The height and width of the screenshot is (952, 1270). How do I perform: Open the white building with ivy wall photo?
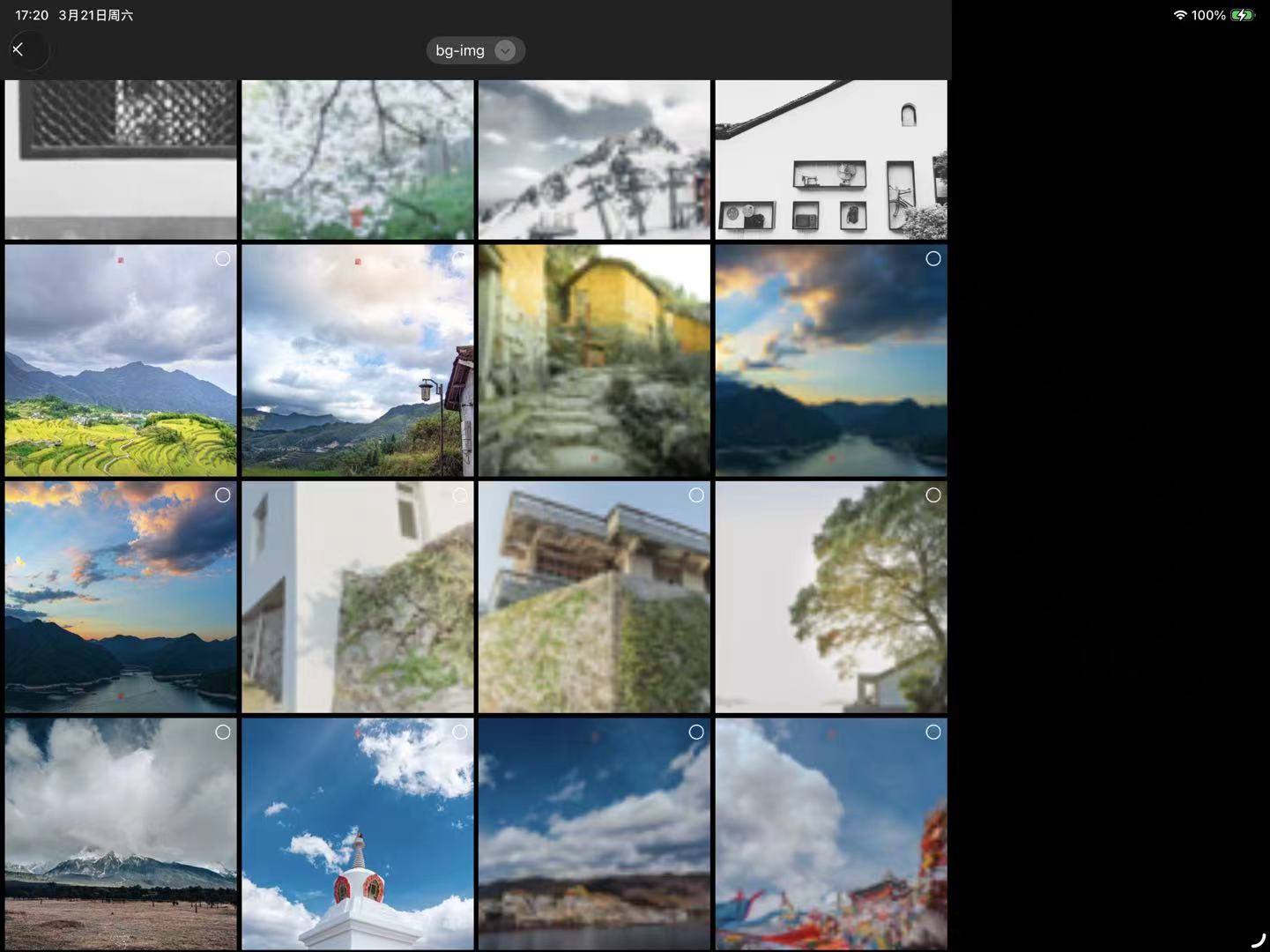click(357, 597)
